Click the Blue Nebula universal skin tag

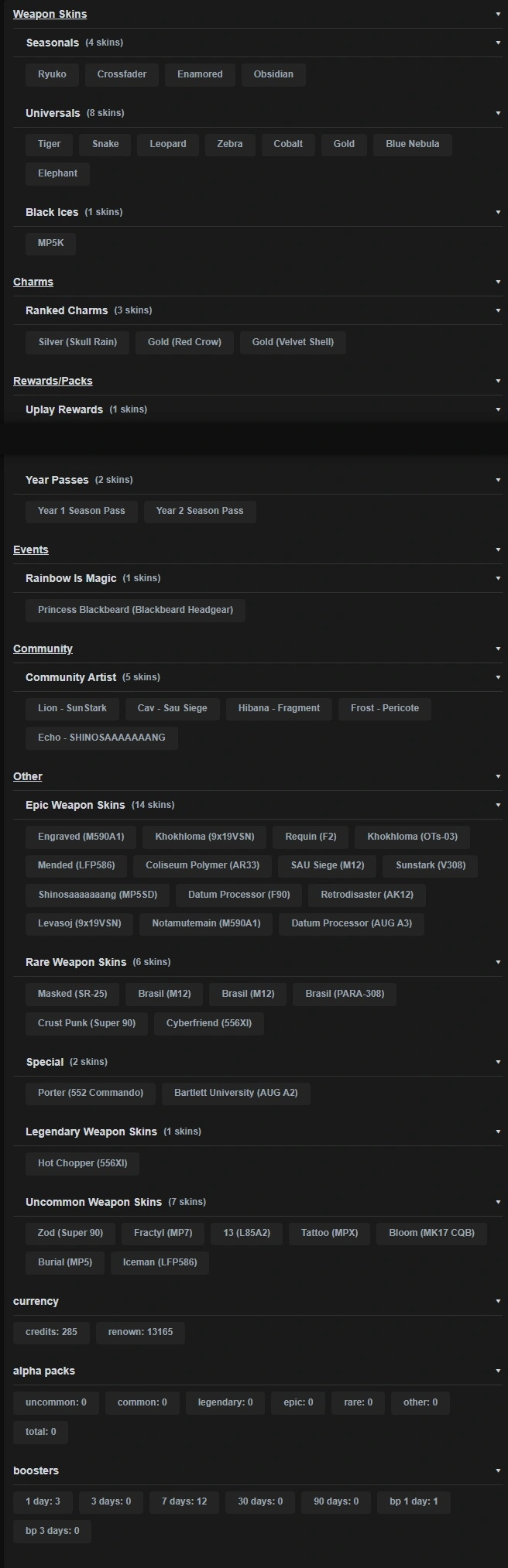click(x=412, y=144)
